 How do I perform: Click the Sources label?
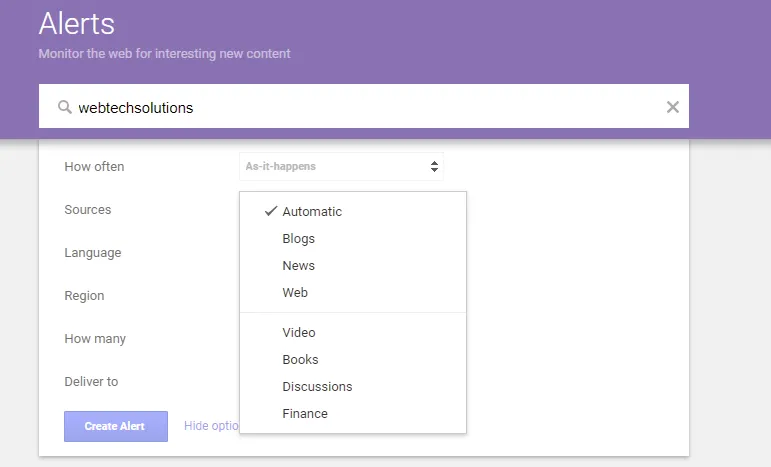88,209
